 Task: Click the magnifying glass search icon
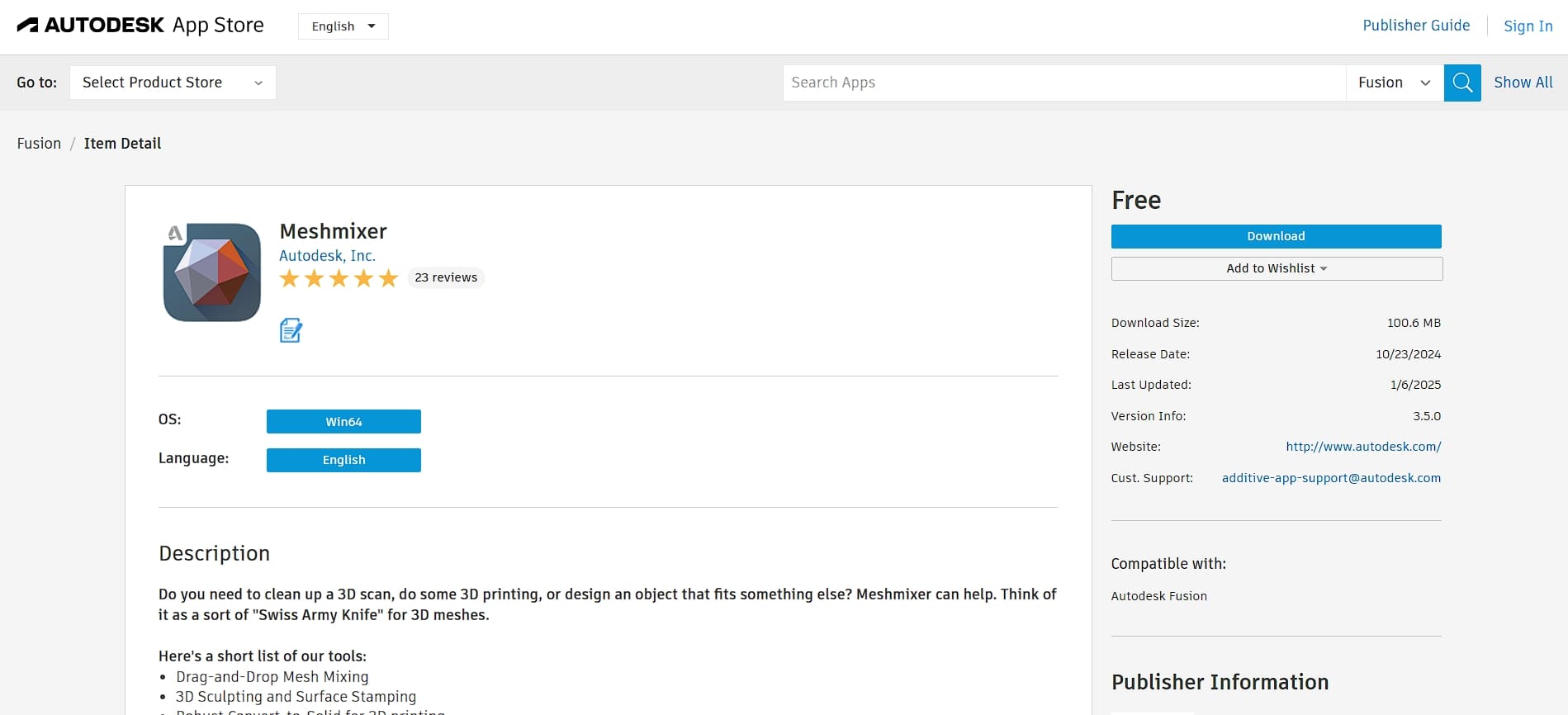(1461, 83)
